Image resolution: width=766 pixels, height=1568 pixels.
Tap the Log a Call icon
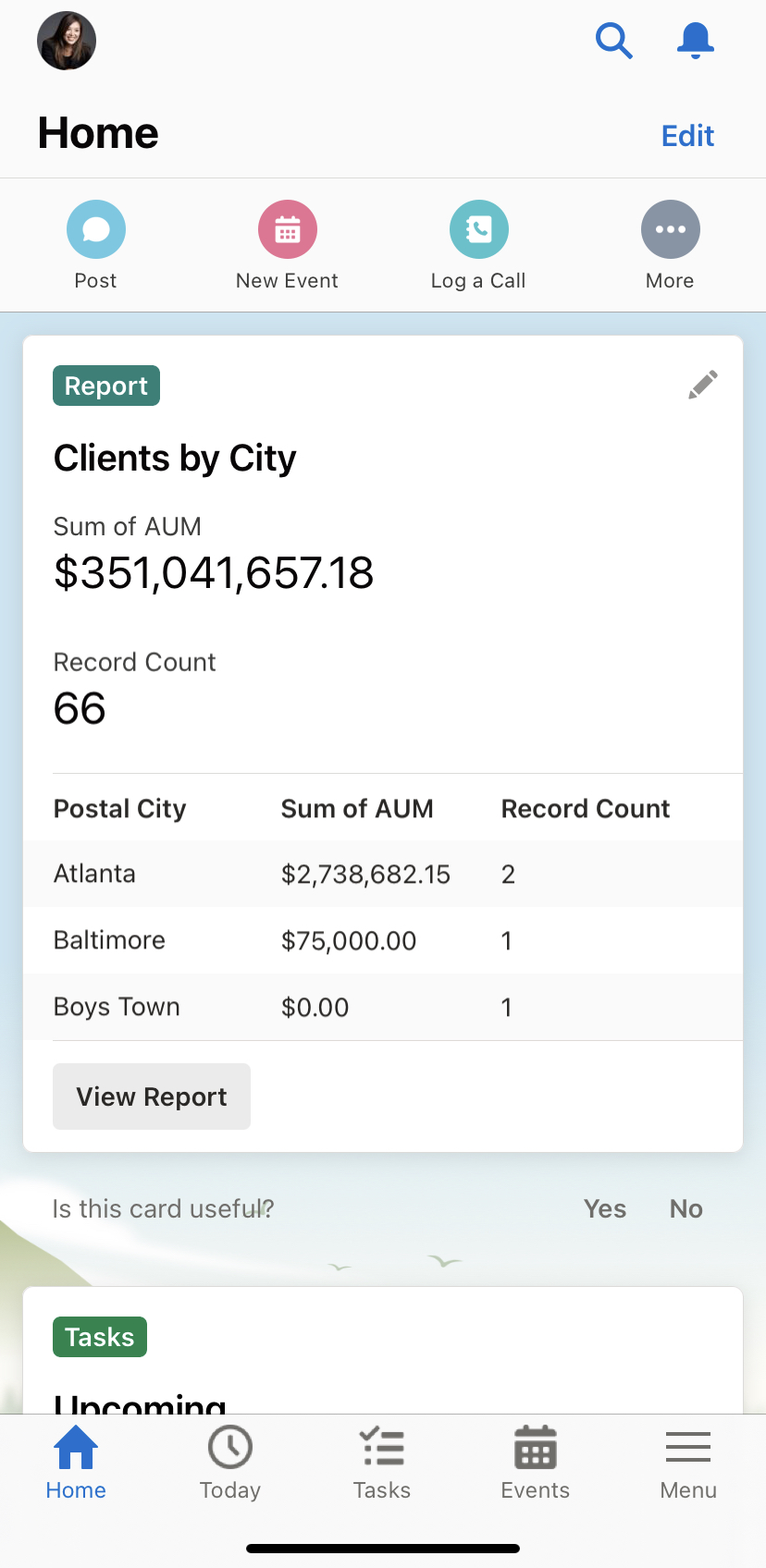[x=479, y=229]
